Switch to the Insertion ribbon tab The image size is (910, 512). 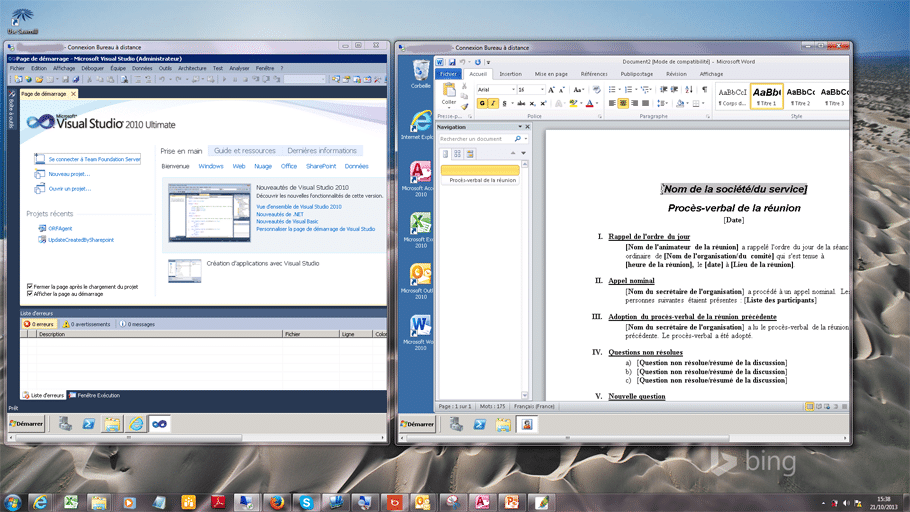click(511, 74)
